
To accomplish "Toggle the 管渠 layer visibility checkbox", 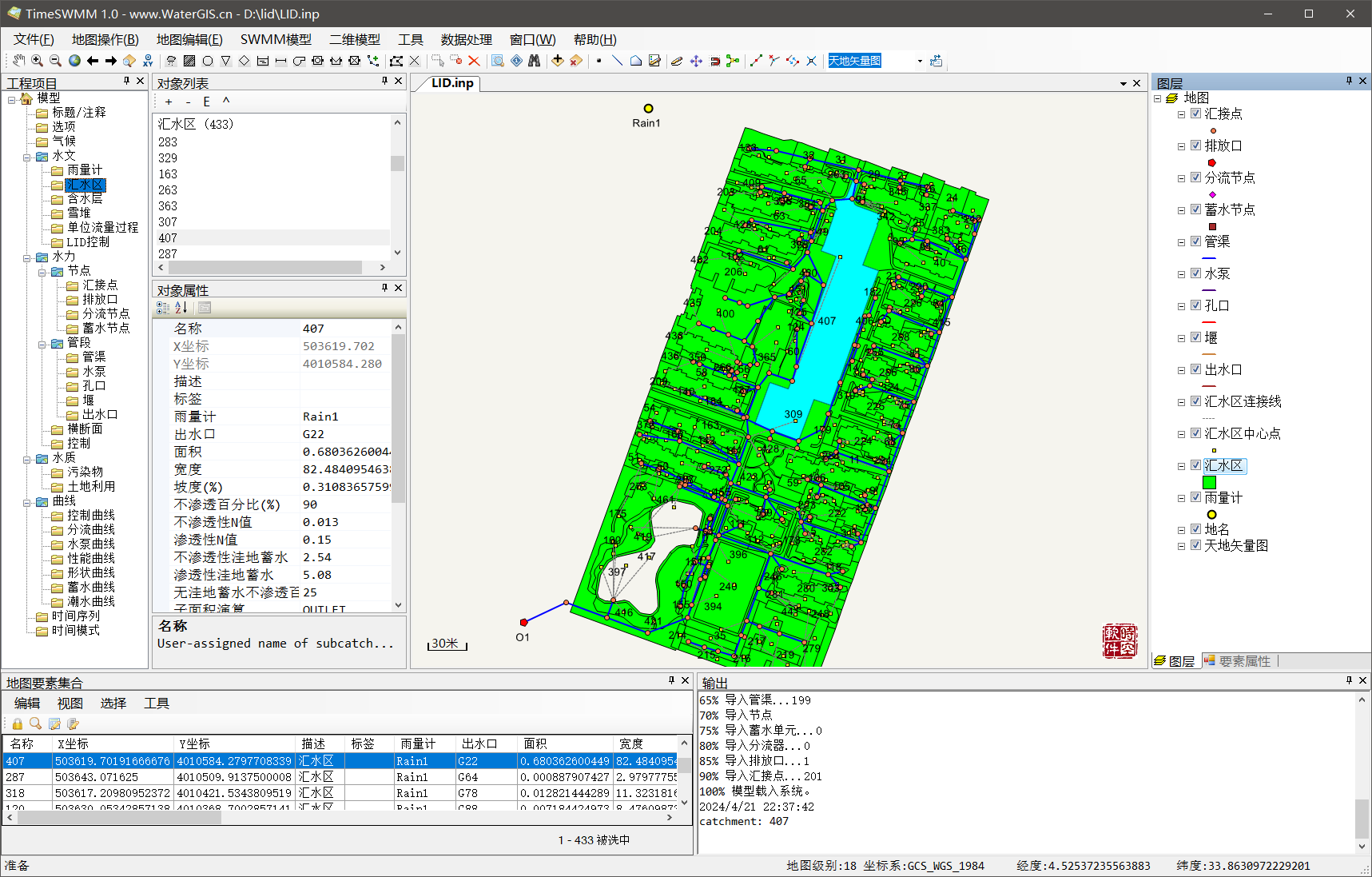I will click(1195, 241).
